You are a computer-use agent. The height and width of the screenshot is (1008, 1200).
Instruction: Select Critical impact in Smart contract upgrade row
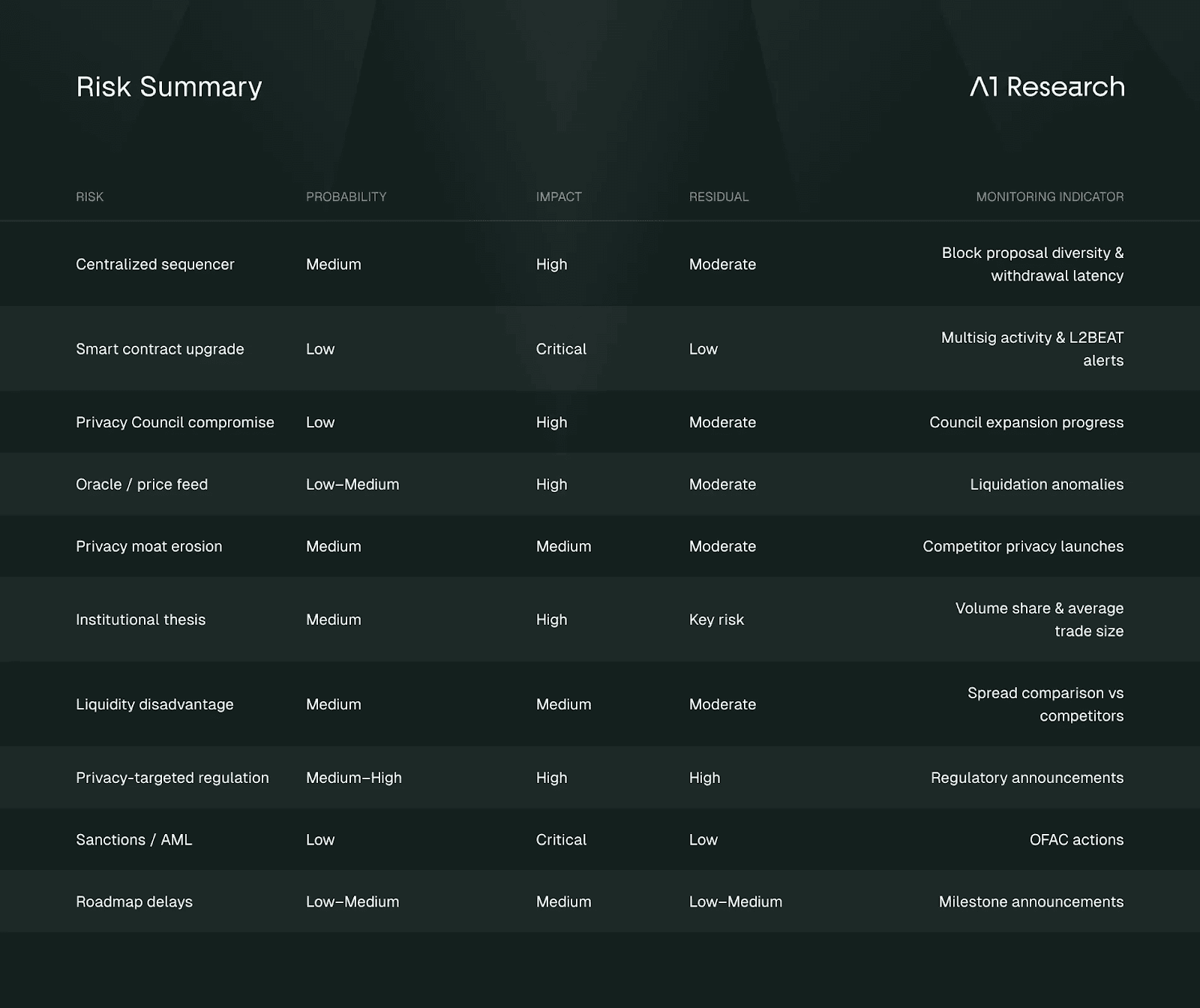click(561, 349)
